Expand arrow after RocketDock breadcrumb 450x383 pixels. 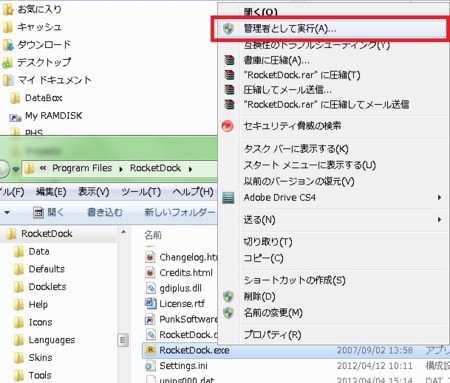pos(190,169)
